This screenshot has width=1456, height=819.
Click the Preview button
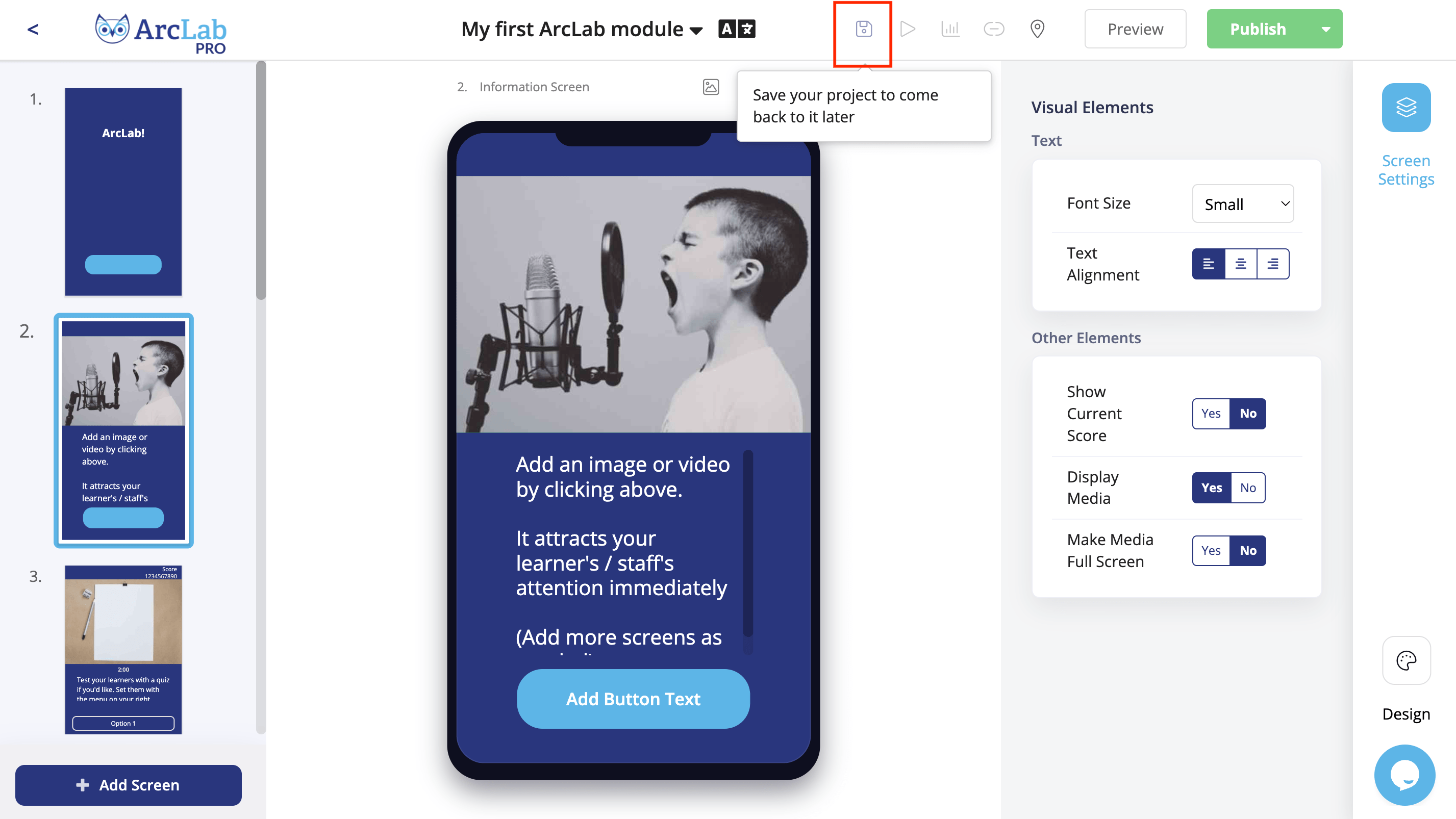pos(1135,29)
